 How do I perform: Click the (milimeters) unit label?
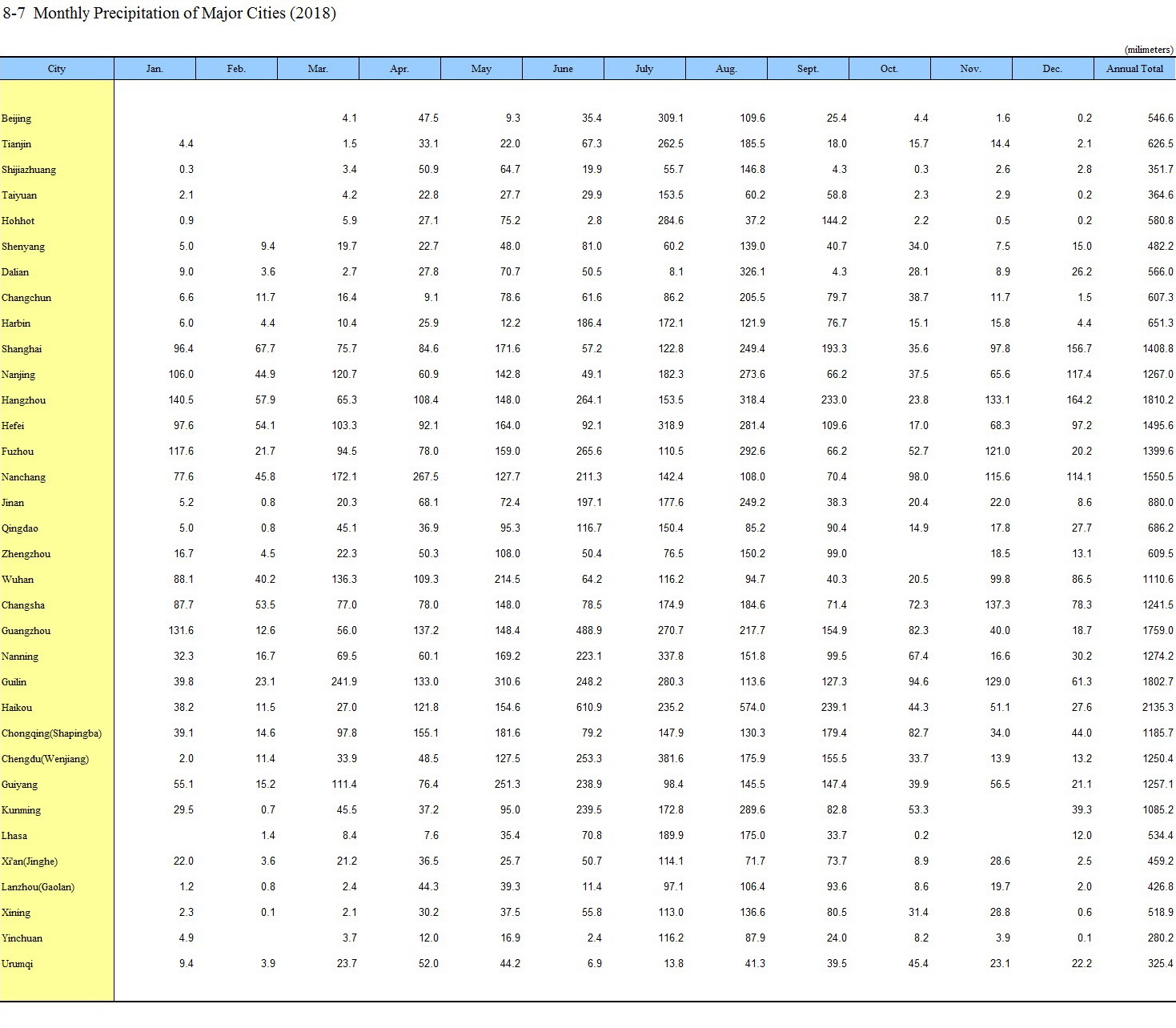tap(1149, 50)
